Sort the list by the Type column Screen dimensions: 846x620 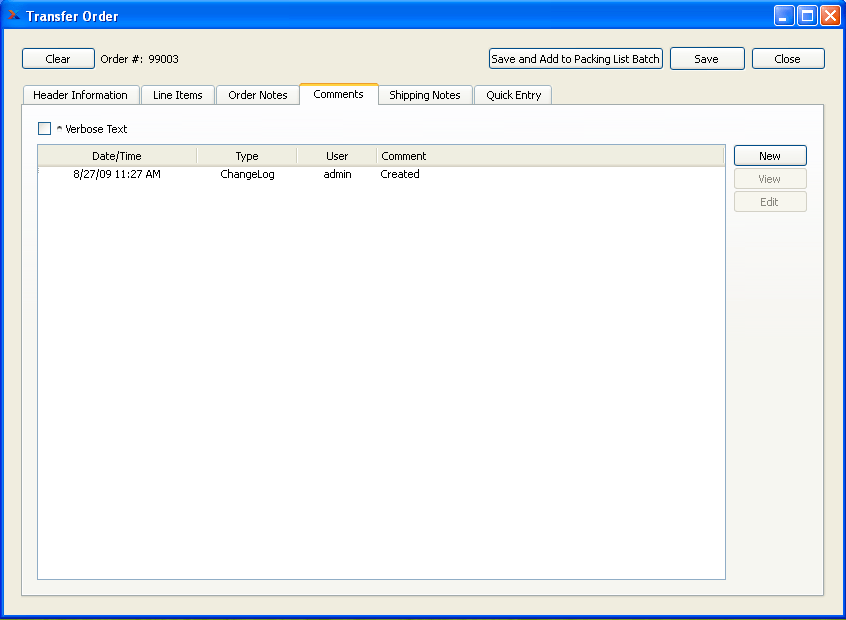coord(246,155)
